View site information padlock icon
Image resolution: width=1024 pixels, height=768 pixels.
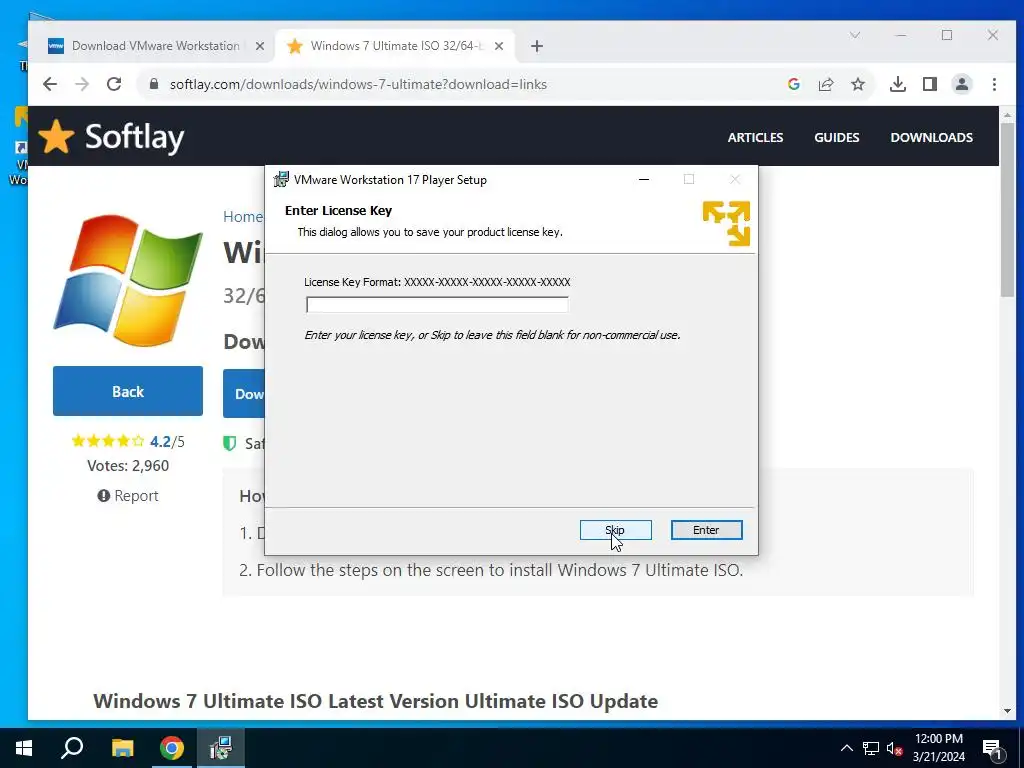coord(154,84)
